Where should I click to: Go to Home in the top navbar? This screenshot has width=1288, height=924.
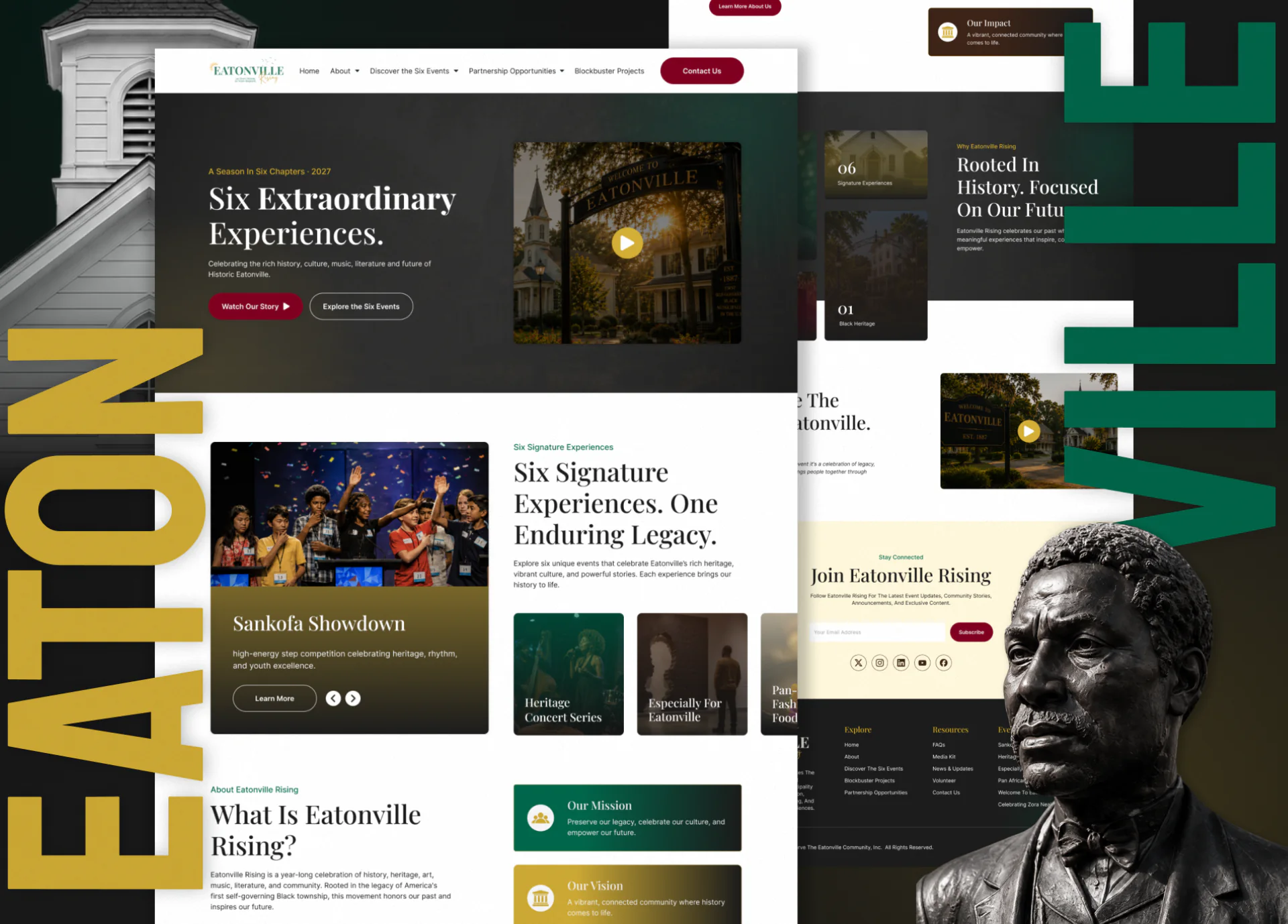click(x=309, y=71)
